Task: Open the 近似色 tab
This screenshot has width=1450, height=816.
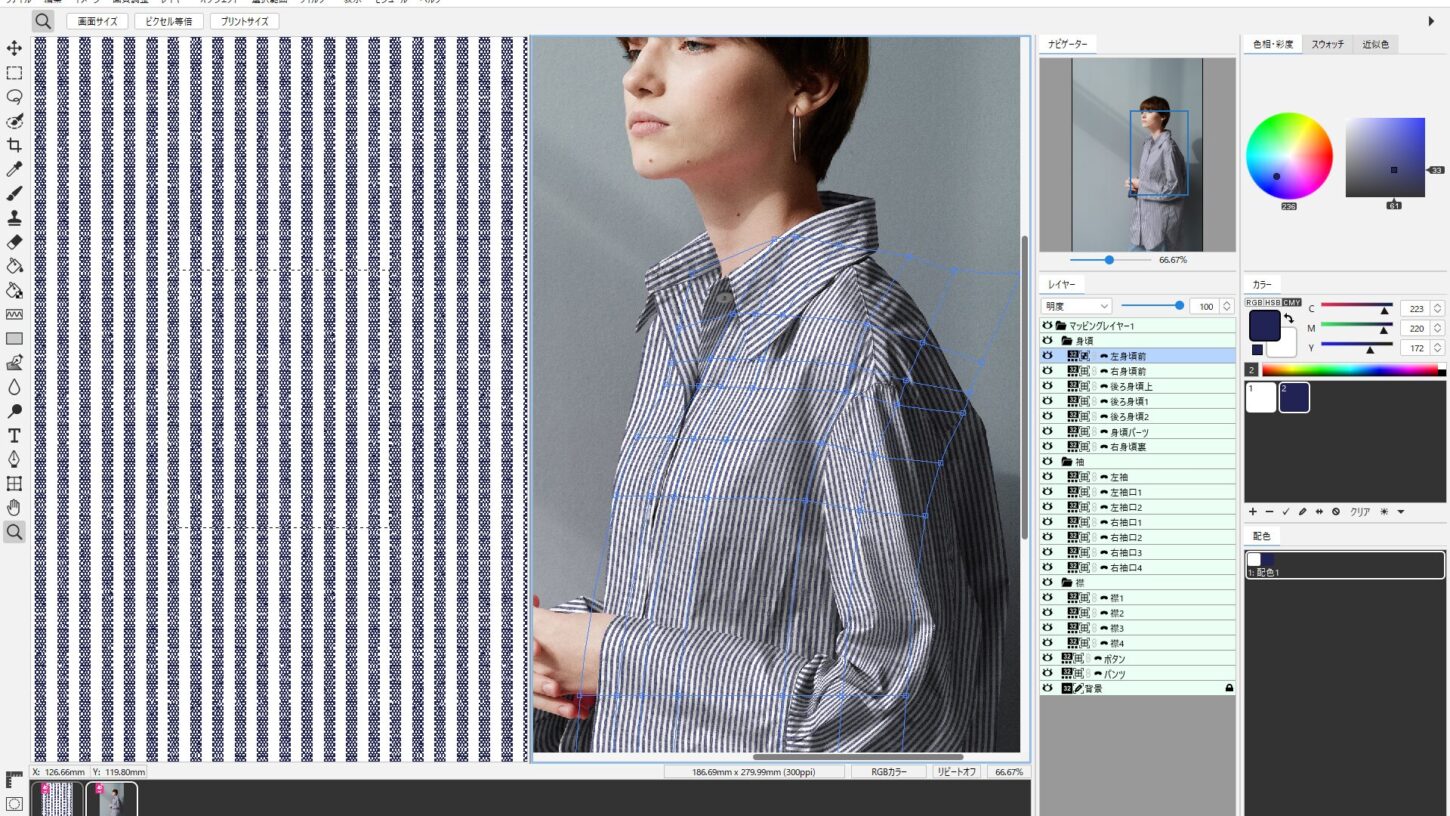Action: (x=1375, y=45)
